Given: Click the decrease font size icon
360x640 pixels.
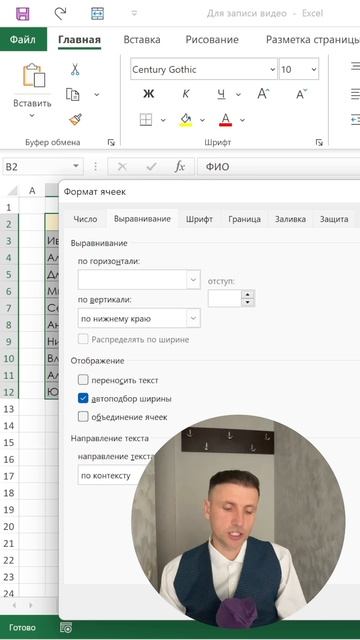Looking at the screenshot, I should click(x=302, y=94).
